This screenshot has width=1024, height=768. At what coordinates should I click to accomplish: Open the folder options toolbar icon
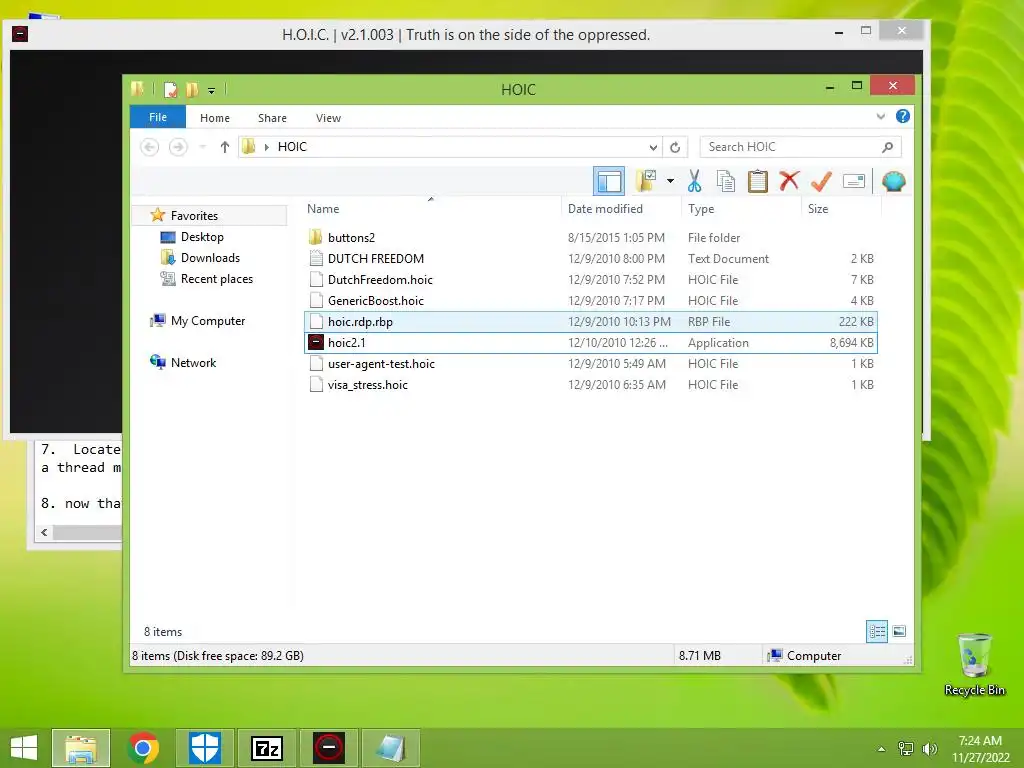click(646, 181)
